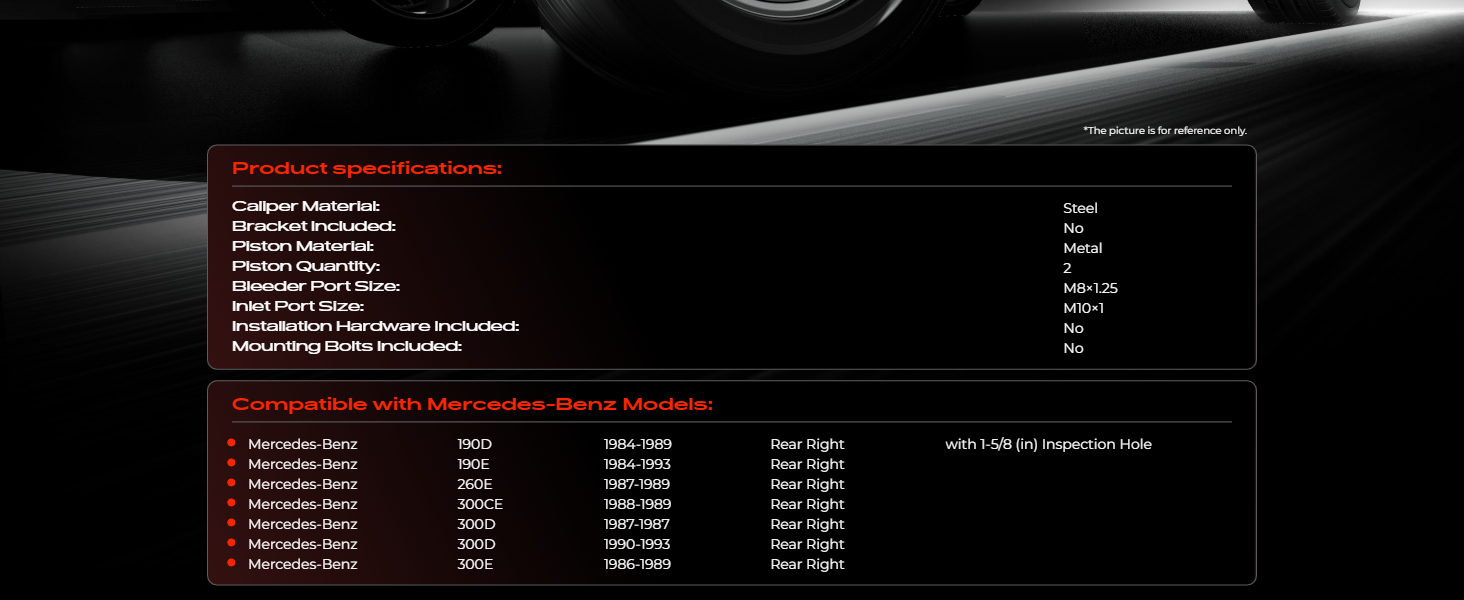Click the '1990-1993' year range for 300D
Screen dimensions: 1464x600
[x=637, y=544]
